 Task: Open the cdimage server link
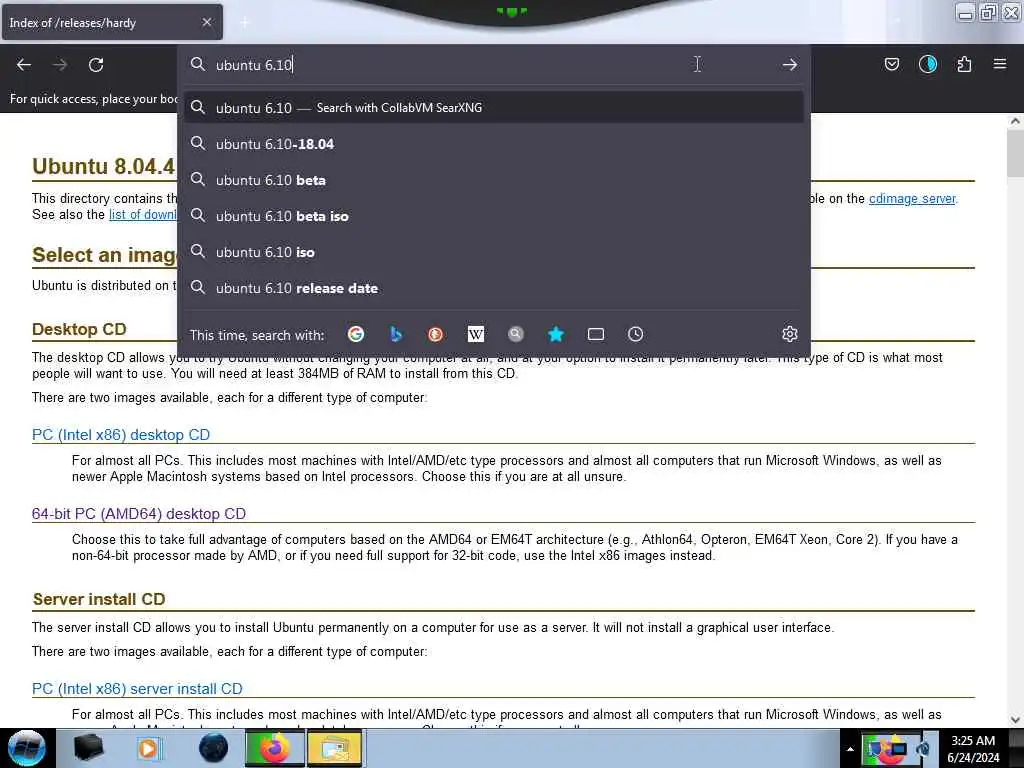(x=912, y=199)
